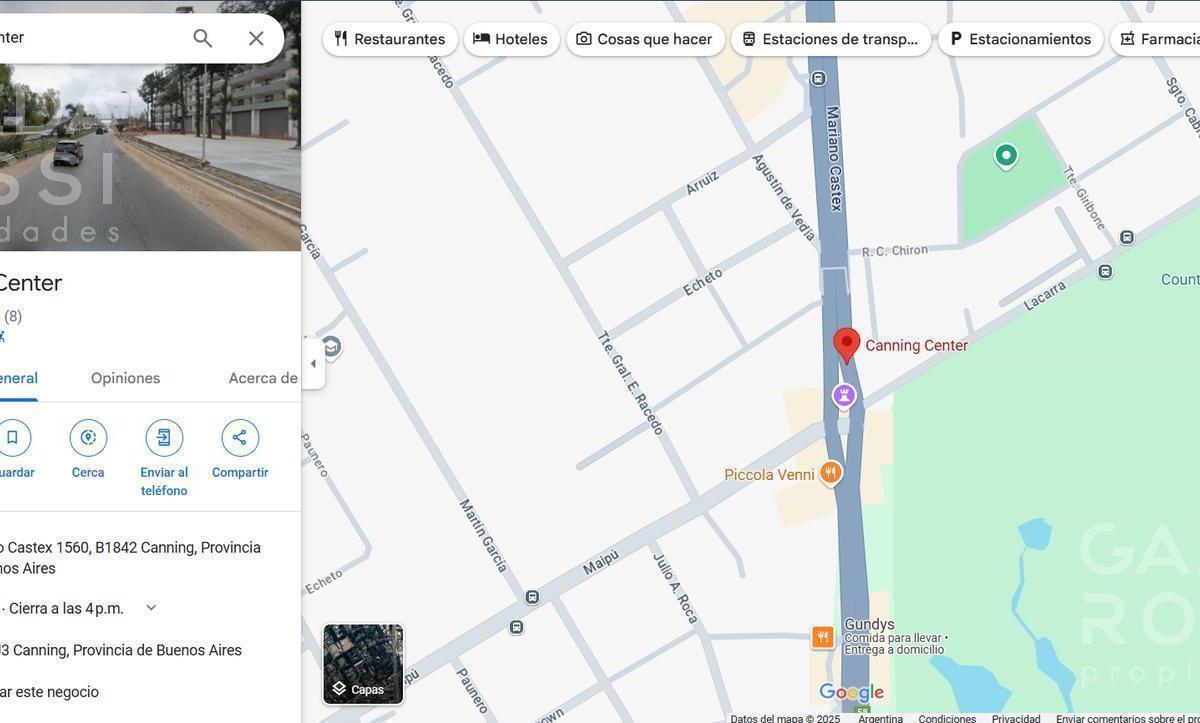
Task: Expand opening hours chevron
Action: [x=151, y=608]
